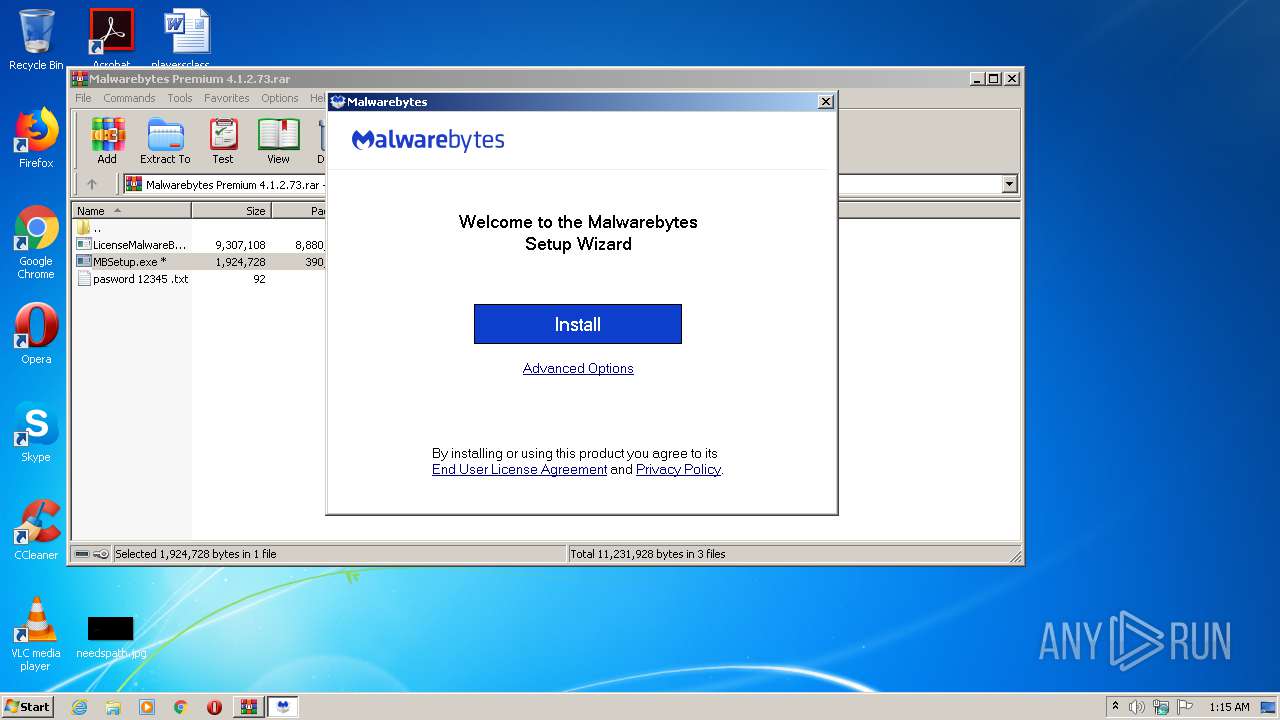Open the Recycle Bin desktop icon
The width and height of the screenshot is (1280, 720).
coord(36,40)
